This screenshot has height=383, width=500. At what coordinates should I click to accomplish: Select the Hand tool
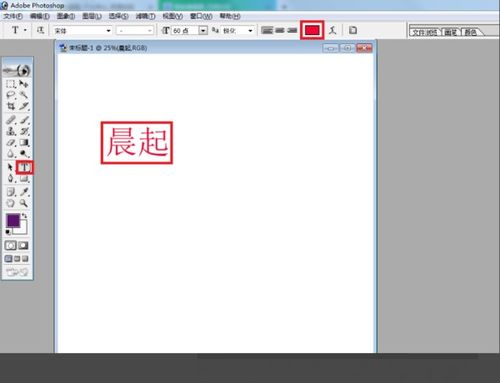point(11,203)
